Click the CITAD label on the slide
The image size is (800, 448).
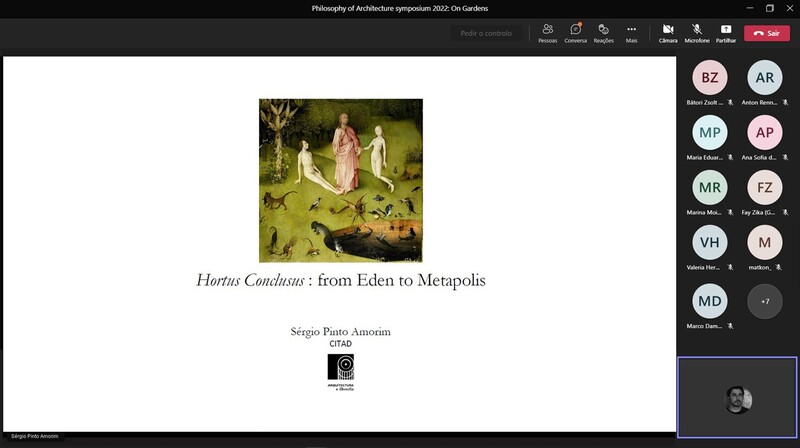[340, 344]
